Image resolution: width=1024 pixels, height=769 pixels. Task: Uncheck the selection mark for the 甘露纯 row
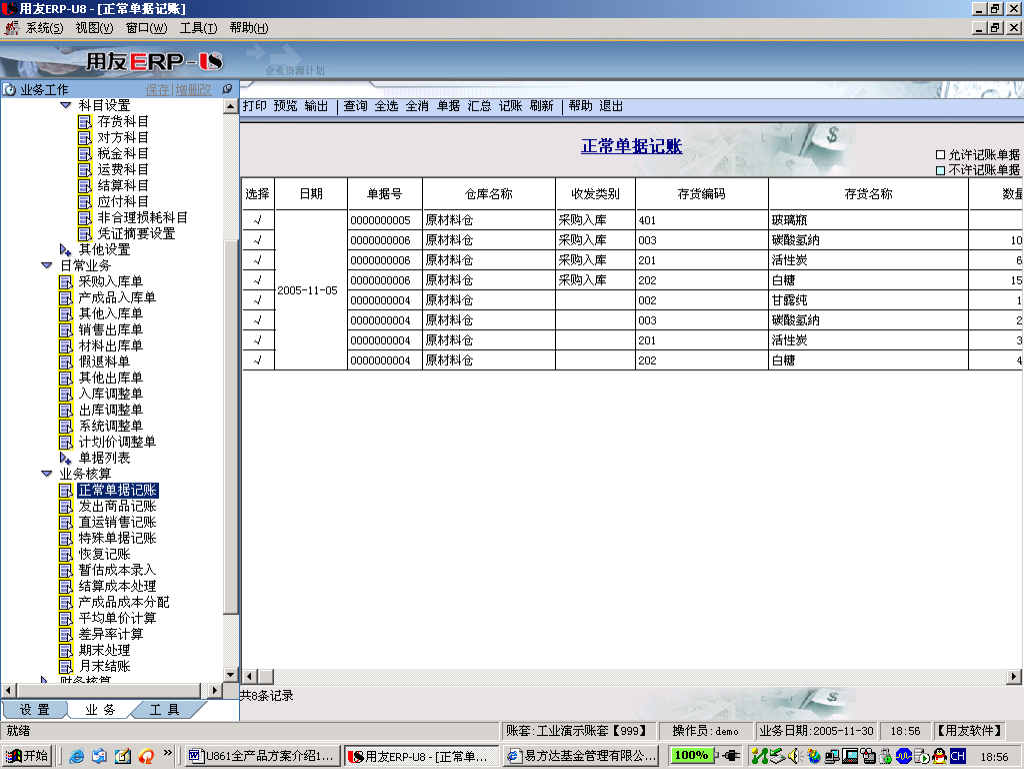257,300
